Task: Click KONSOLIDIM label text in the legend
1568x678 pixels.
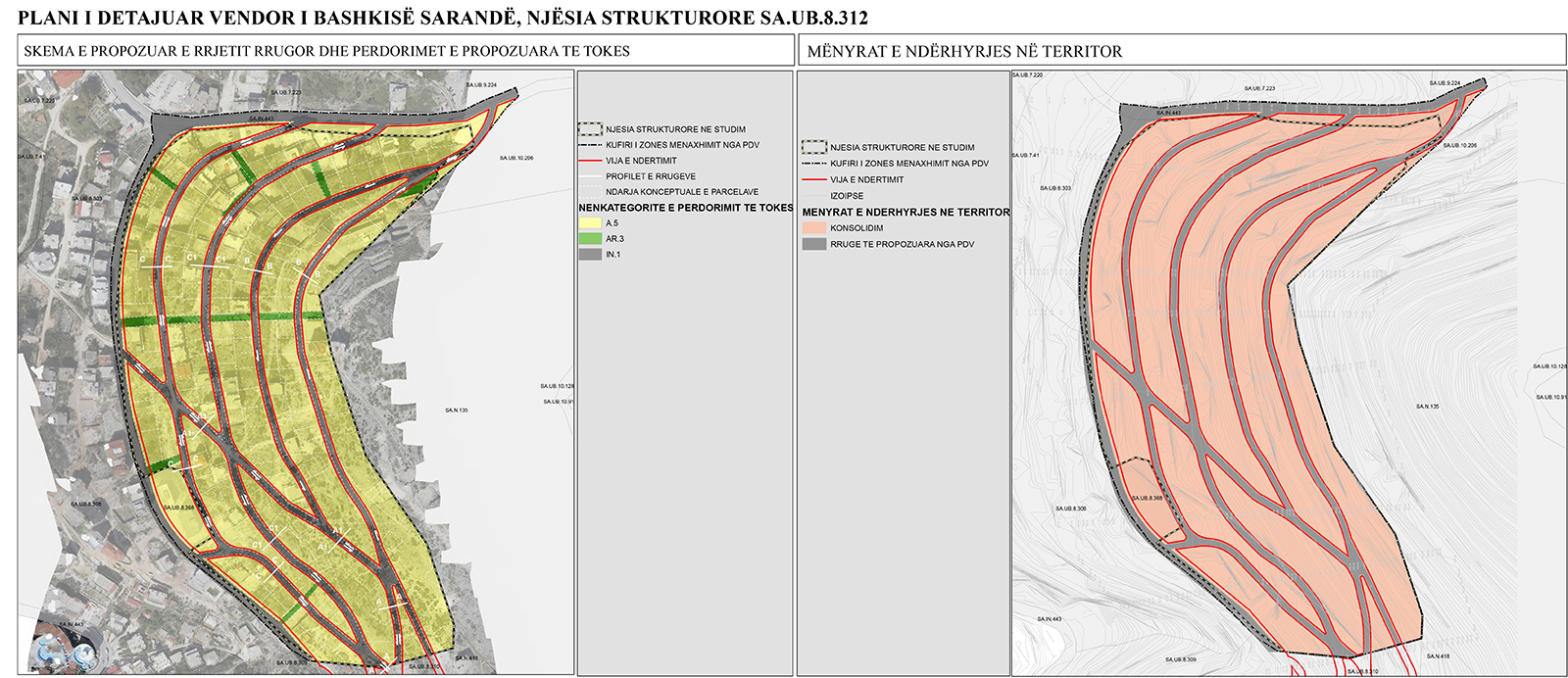Action: point(857,228)
